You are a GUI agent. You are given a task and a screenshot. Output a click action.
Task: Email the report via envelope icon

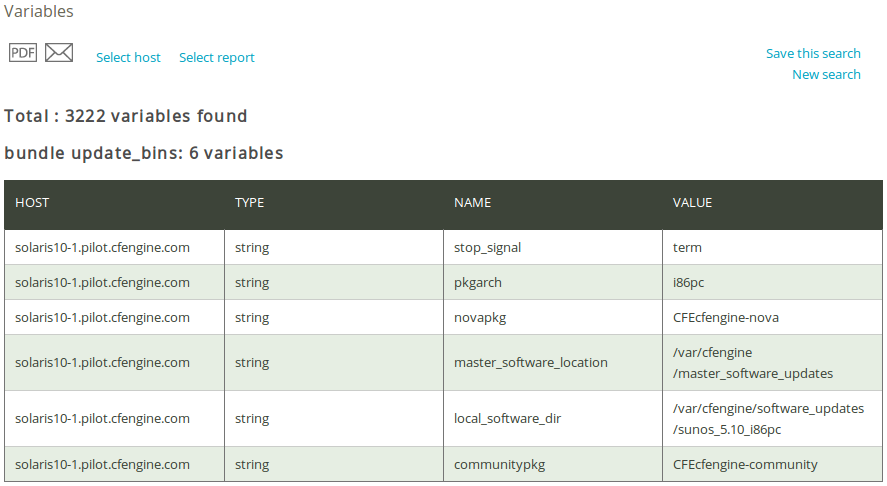pyautogui.click(x=59, y=53)
